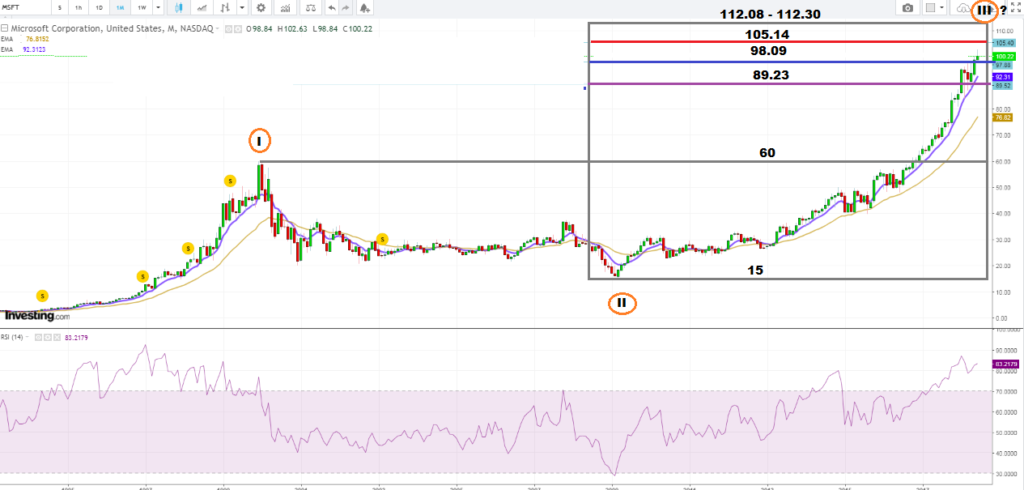Viewport: 1024px width, 490px height.
Task: Click the 97.88 price axis label
Action: tap(1002, 65)
